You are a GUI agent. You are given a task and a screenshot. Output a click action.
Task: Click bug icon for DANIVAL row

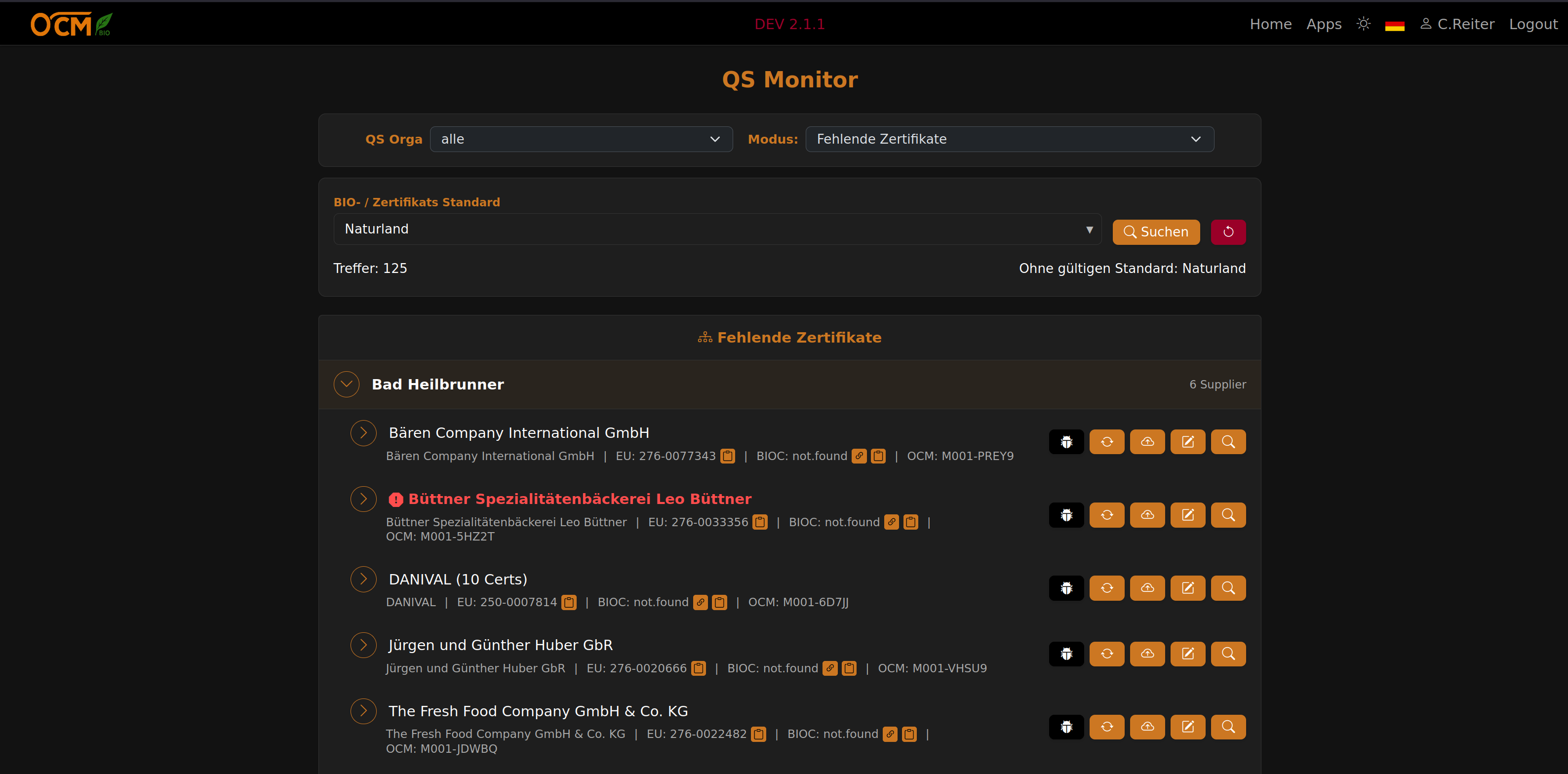(x=1066, y=588)
